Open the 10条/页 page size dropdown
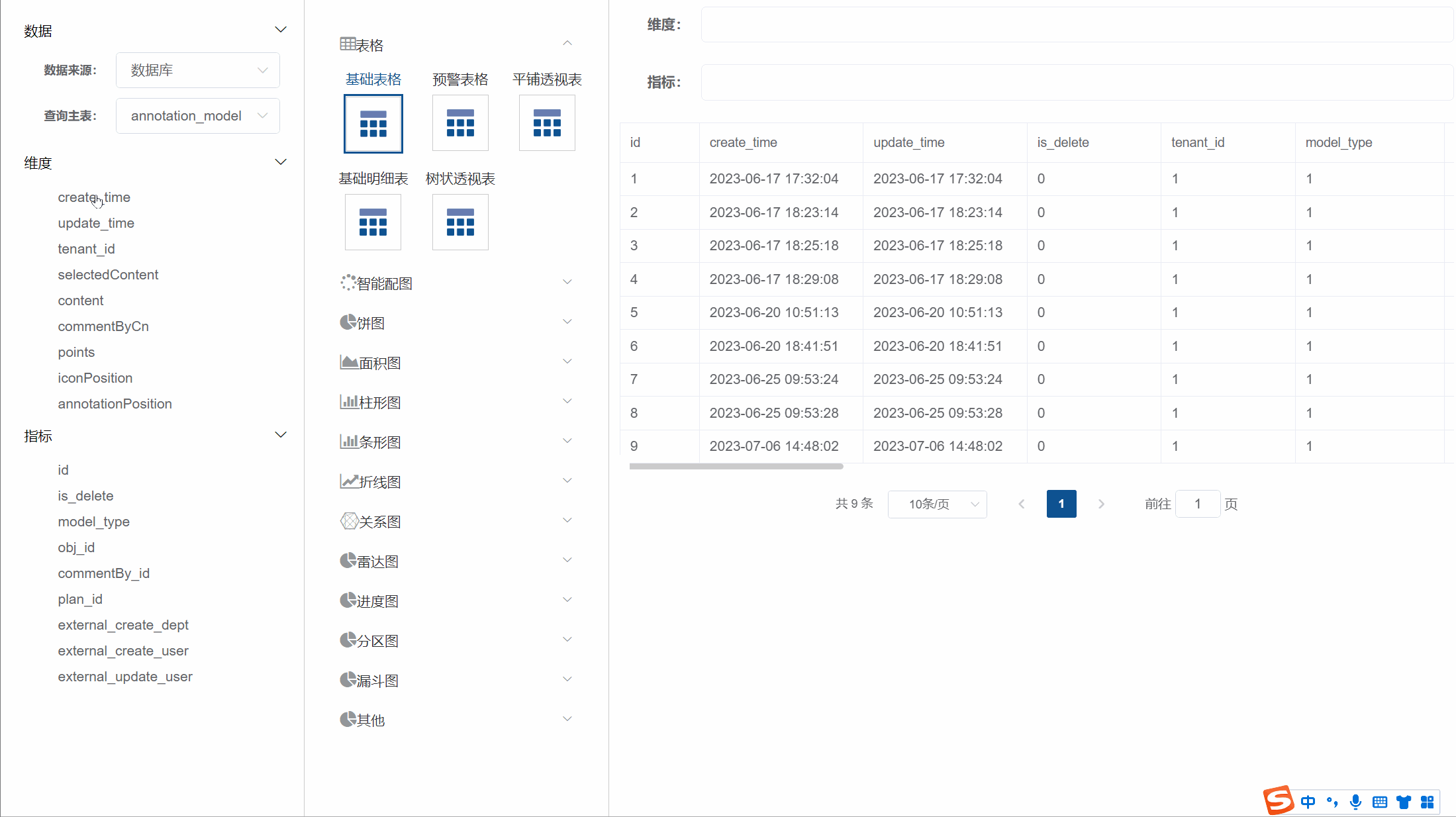Screen dimensions: 1456x817 pyautogui.click(x=937, y=504)
